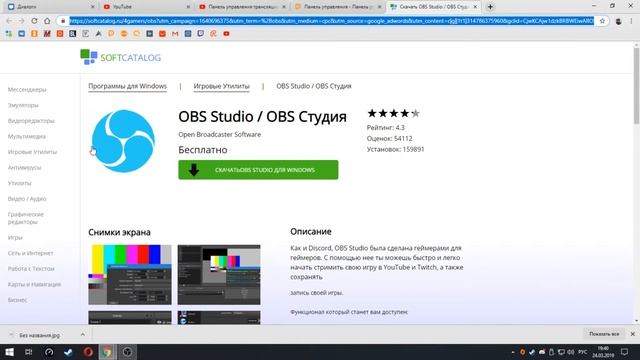Switch to Chrome in the taskbar

click(x=107, y=352)
